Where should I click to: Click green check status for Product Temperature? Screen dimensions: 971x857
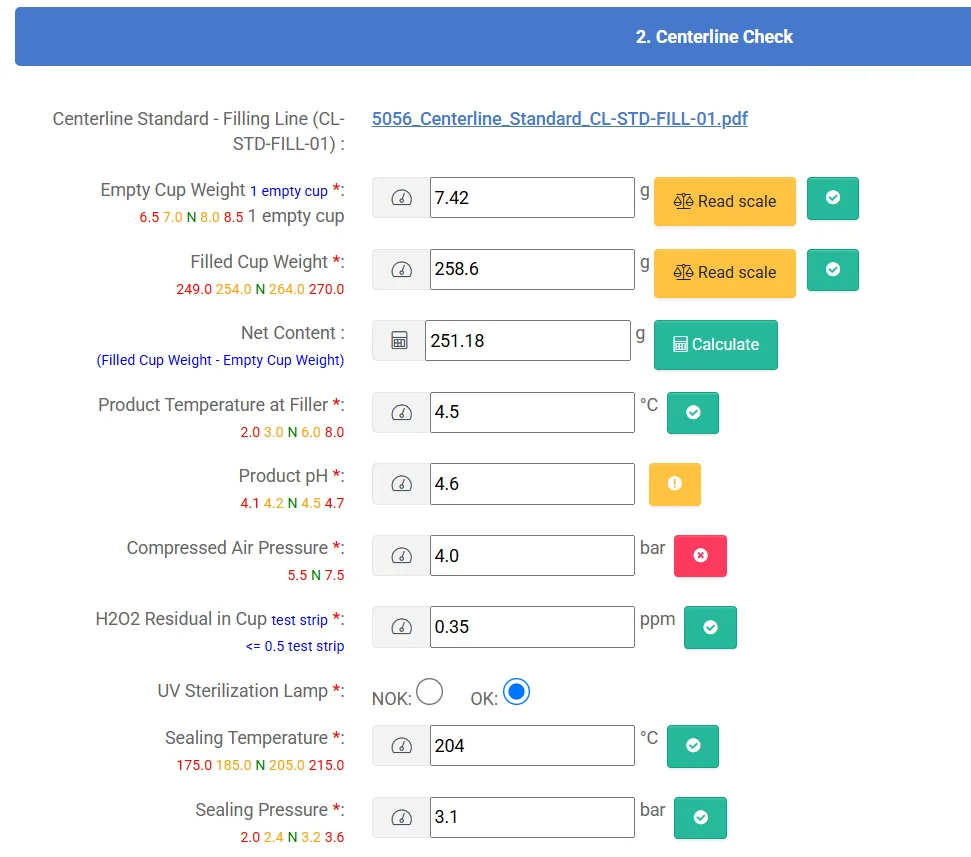coord(693,412)
